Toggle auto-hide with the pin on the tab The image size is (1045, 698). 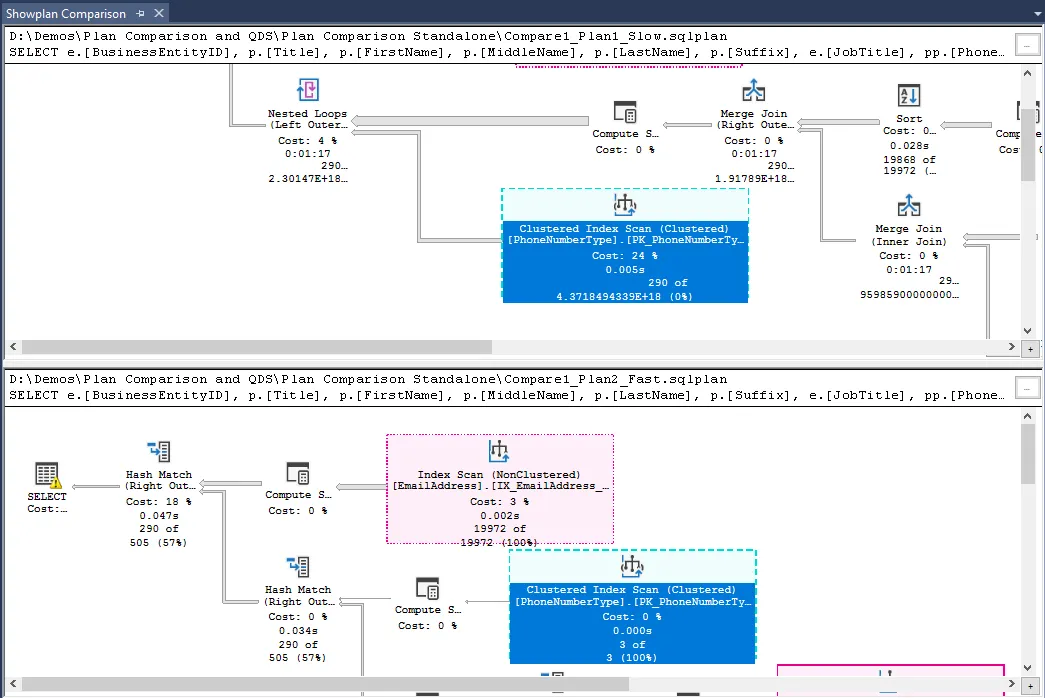pos(142,14)
